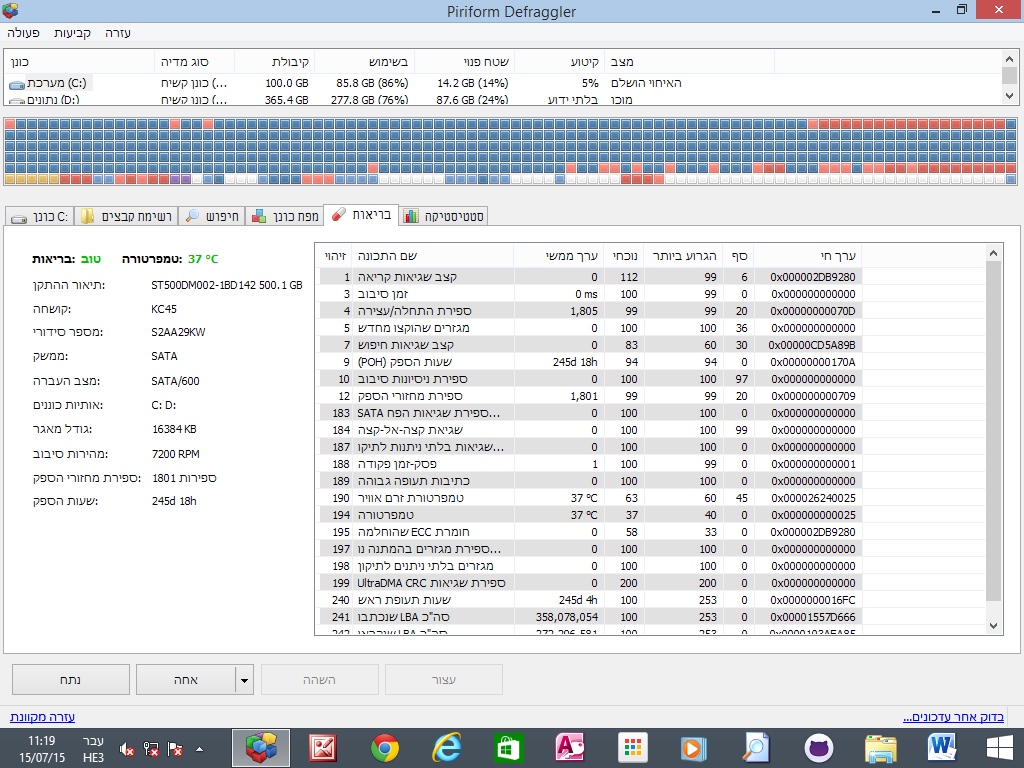
Task: Click drive list scroll down arrow
Action: tap(1009, 96)
